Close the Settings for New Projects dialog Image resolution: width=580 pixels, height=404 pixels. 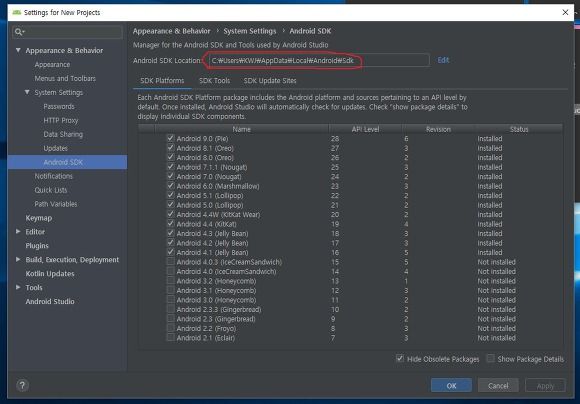565,12
